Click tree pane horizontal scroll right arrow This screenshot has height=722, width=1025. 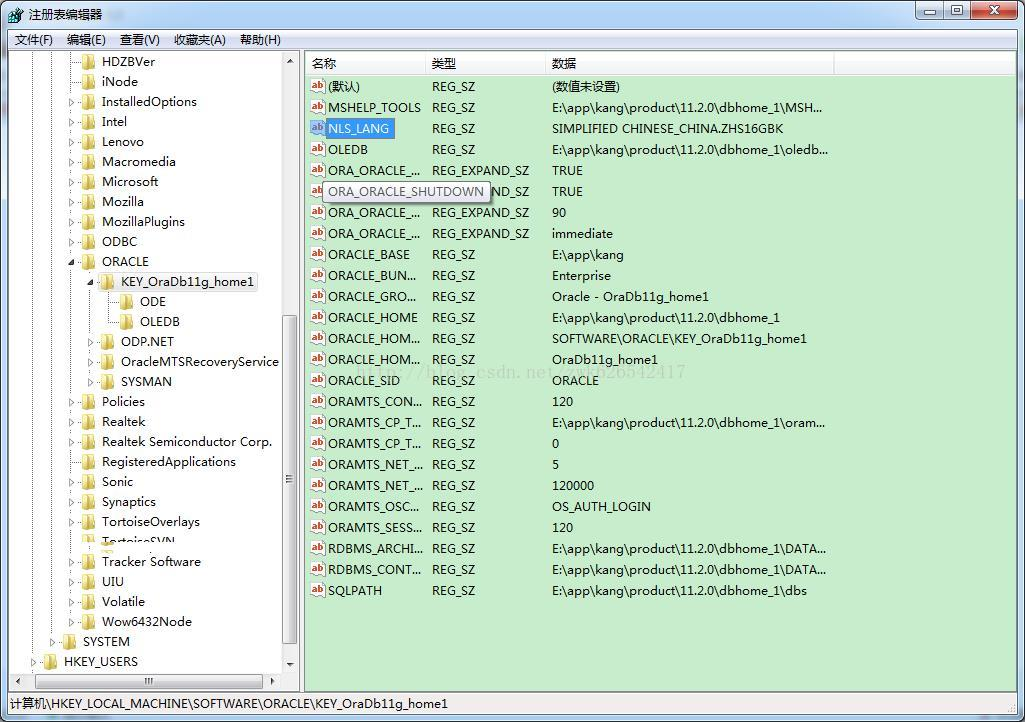point(272,681)
